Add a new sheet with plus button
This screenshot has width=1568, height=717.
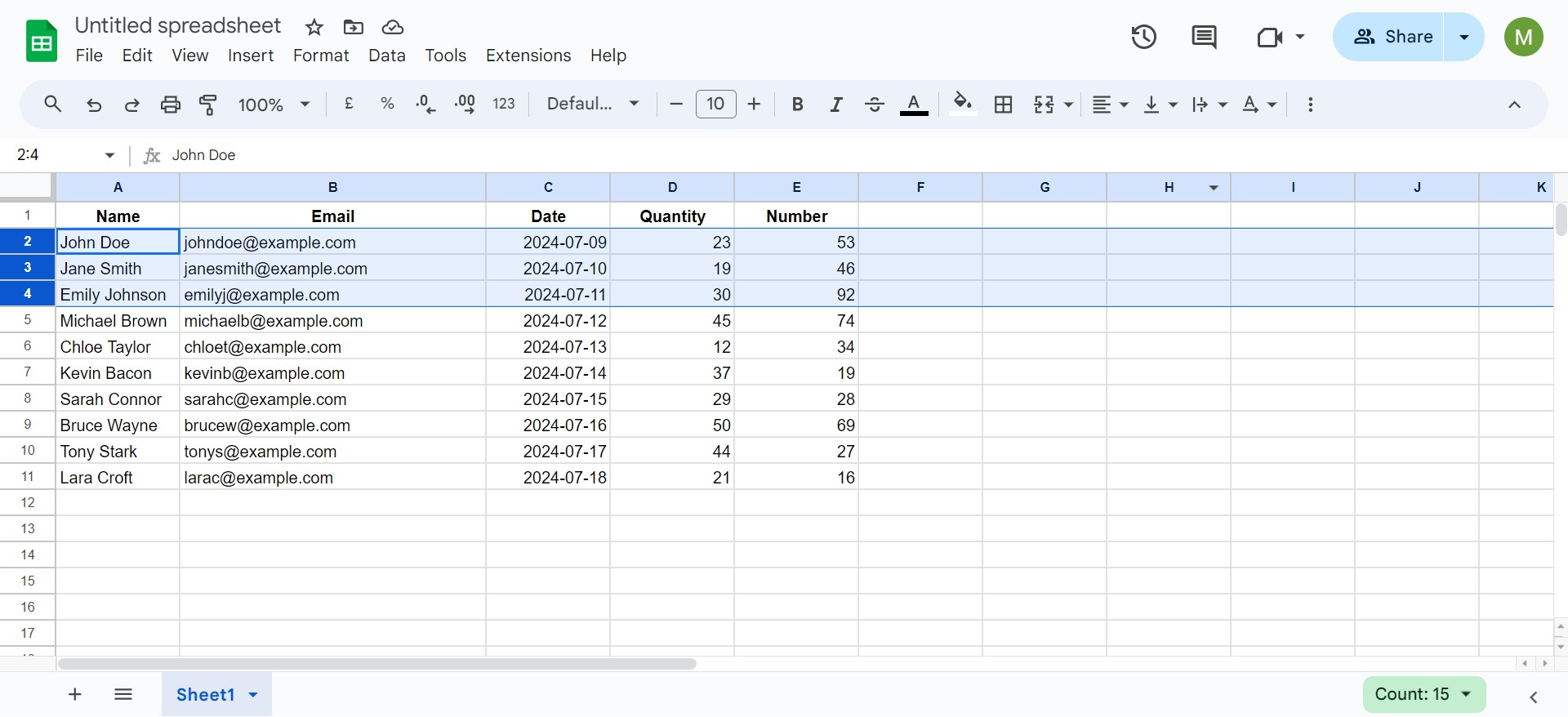click(x=75, y=695)
